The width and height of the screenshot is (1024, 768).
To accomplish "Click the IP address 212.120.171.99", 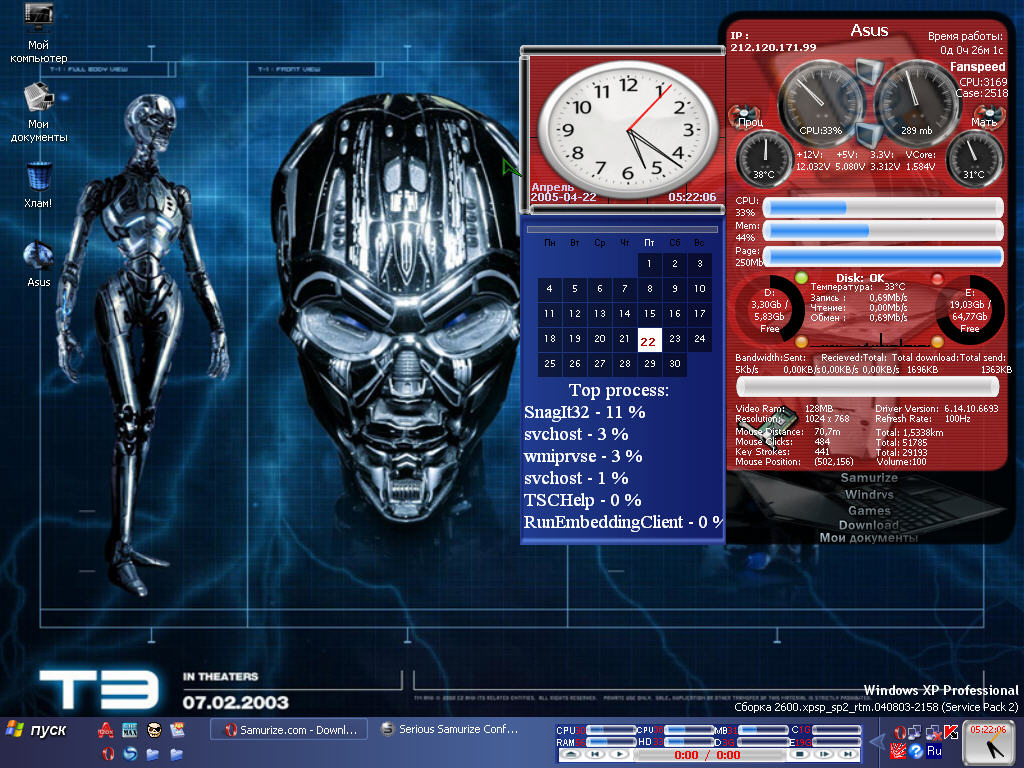I will [773, 48].
